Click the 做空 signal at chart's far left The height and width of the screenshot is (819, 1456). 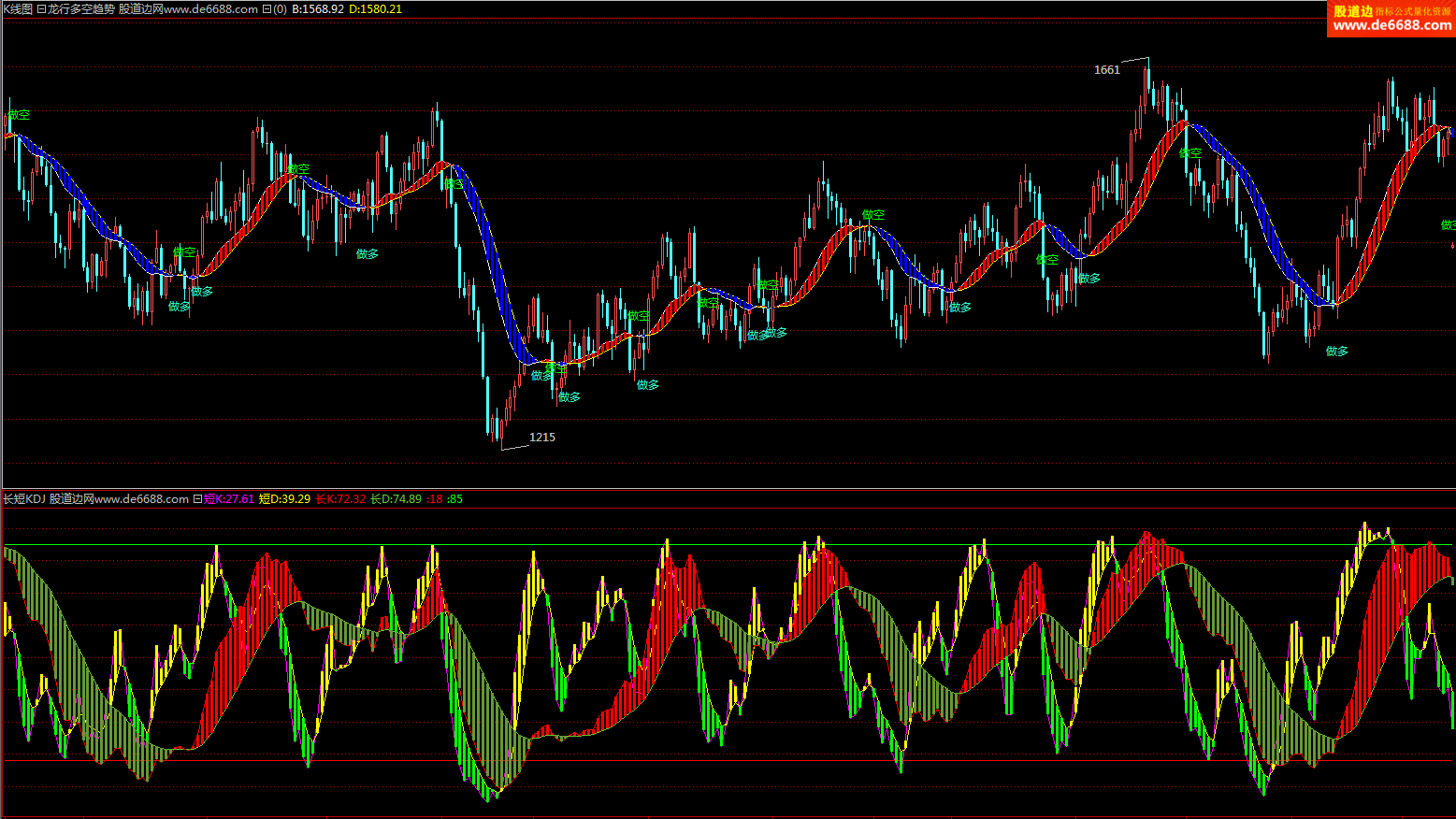(x=19, y=115)
